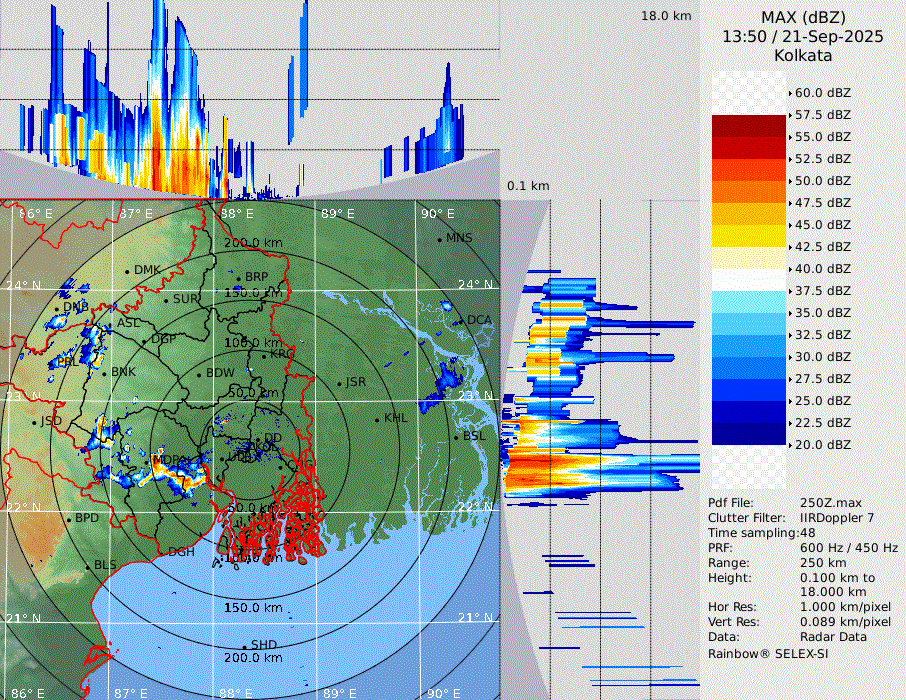Click the 18.0 km height label
Image resolution: width=906 pixels, height=700 pixels.
point(666,16)
